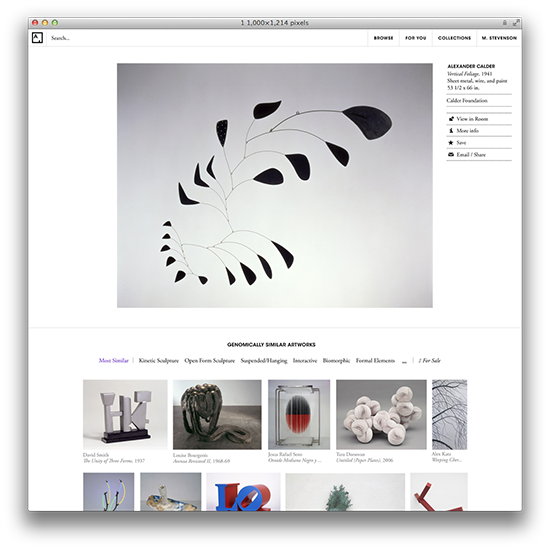The image size is (550, 550).
Task: Click the View in Room icon
Action: [451, 119]
